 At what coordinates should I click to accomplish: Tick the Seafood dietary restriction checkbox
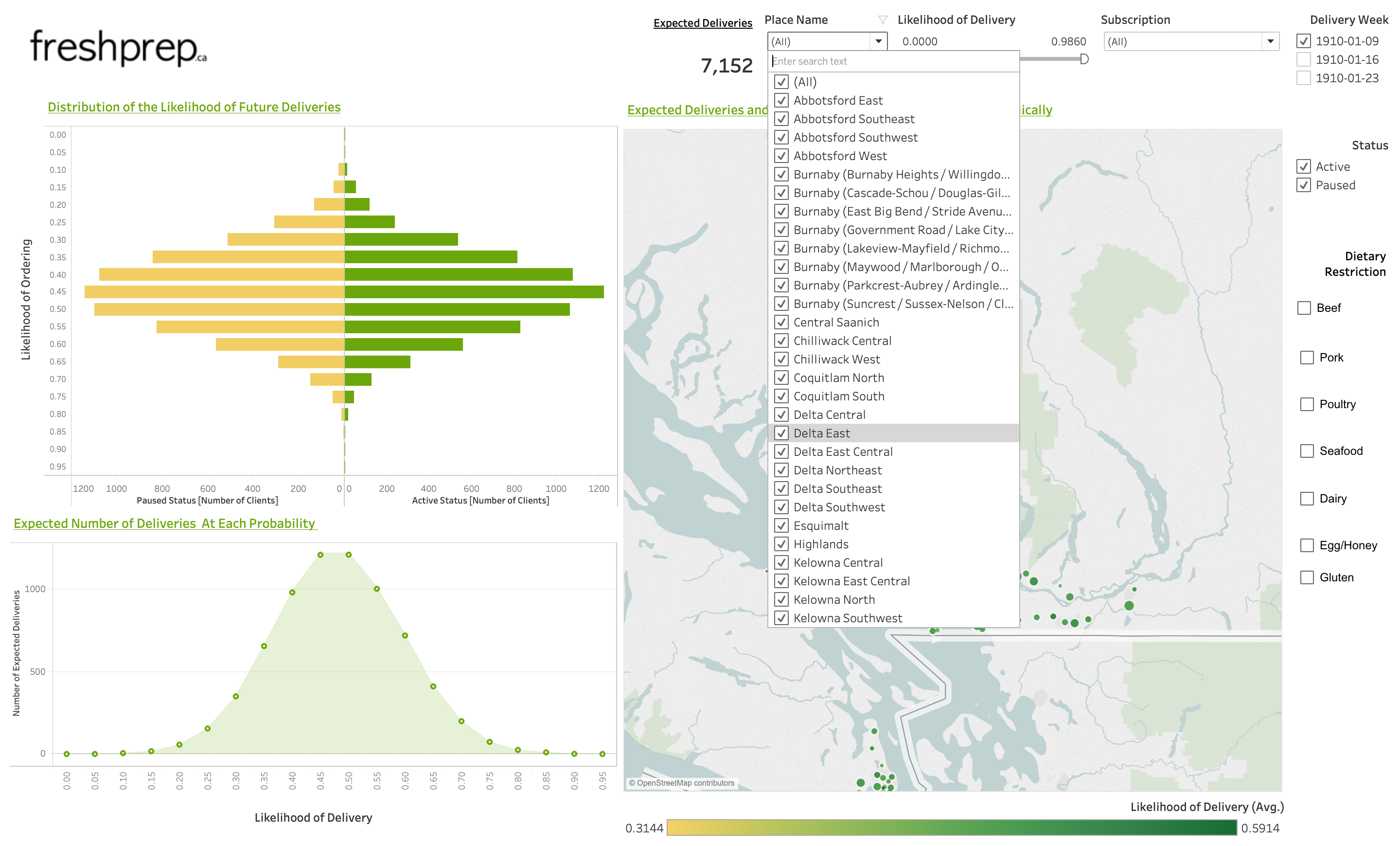point(1308,451)
